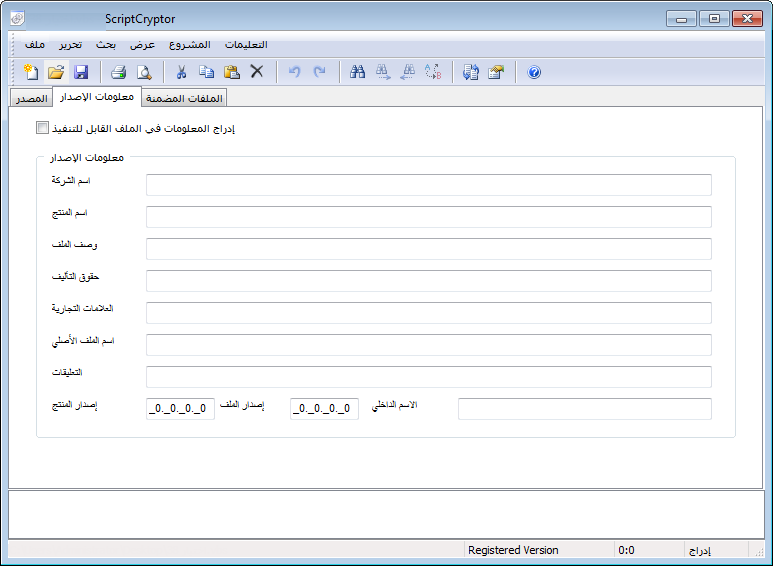The height and width of the screenshot is (566, 773).
Task: Click the Convert/Compile script icon
Action: pos(471,72)
